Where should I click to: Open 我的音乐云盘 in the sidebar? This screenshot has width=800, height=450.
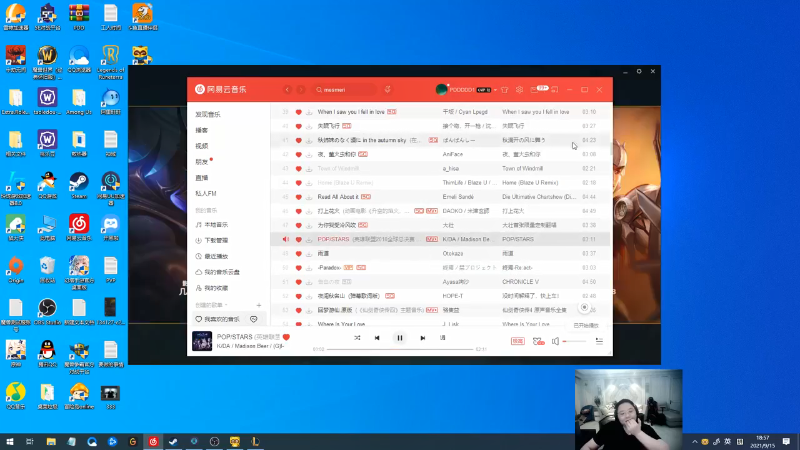click(x=221, y=272)
